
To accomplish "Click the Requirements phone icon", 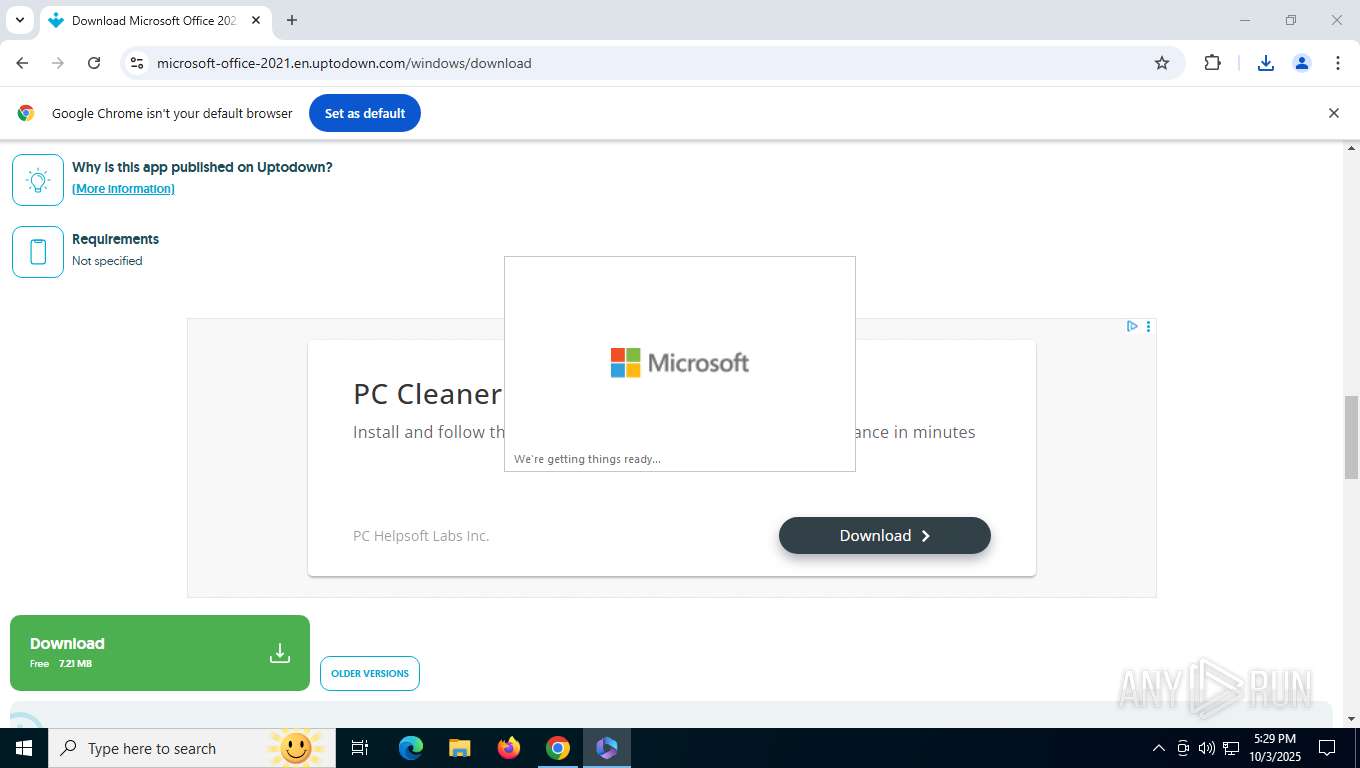I will 38,252.
